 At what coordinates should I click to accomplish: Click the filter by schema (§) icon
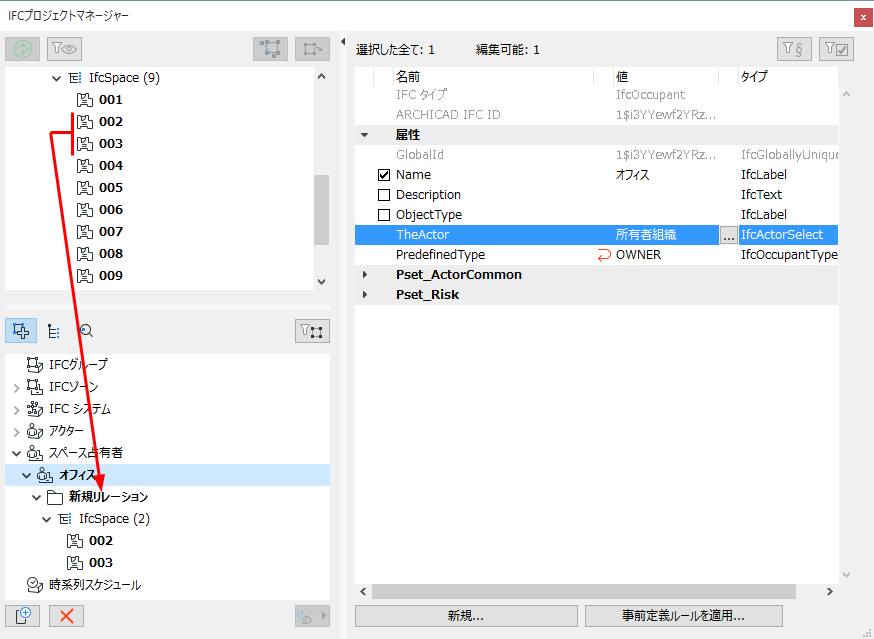click(x=794, y=49)
